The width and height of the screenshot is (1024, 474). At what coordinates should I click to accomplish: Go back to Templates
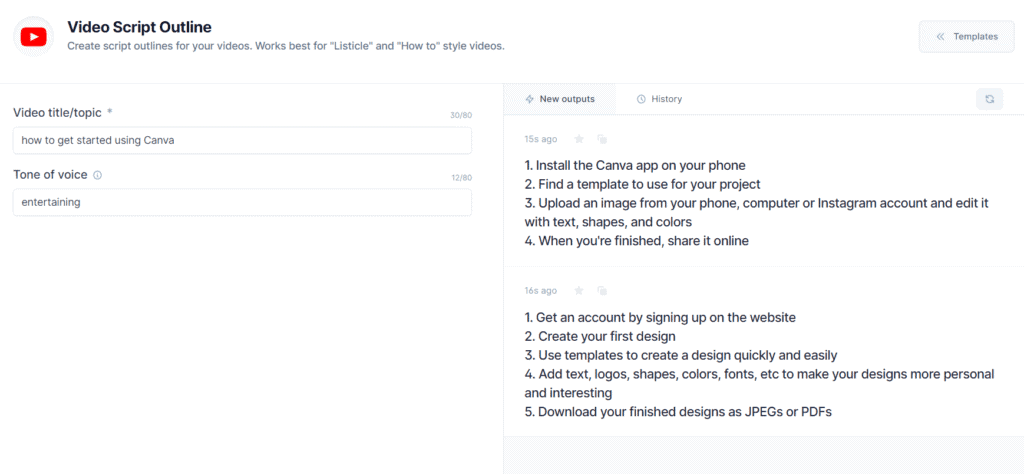(967, 37)
